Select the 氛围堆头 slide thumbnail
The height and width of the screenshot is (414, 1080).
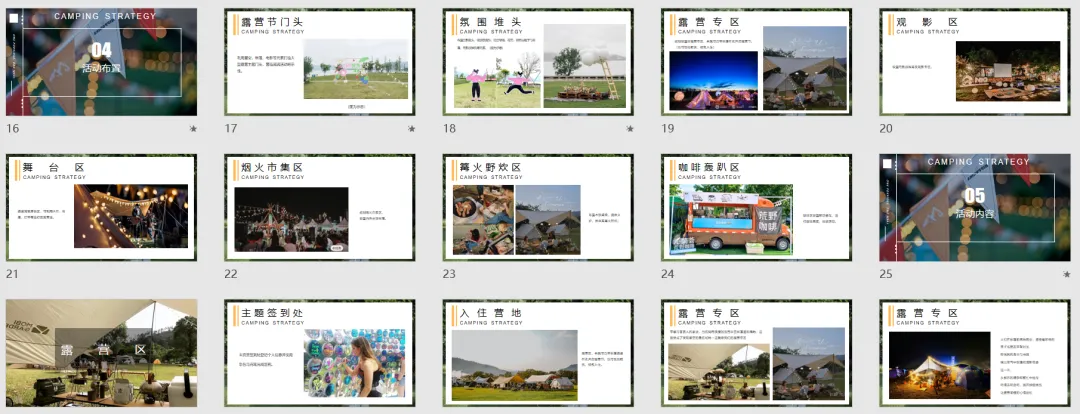click(538, 62)
